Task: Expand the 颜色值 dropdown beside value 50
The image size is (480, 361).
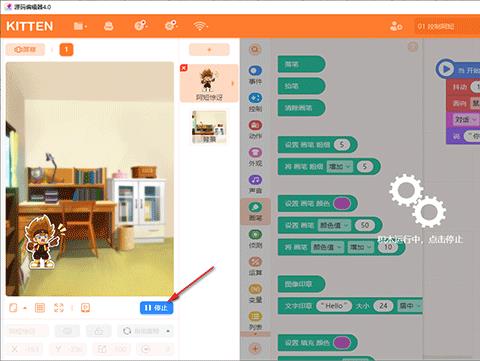Action: pos(334,225)
